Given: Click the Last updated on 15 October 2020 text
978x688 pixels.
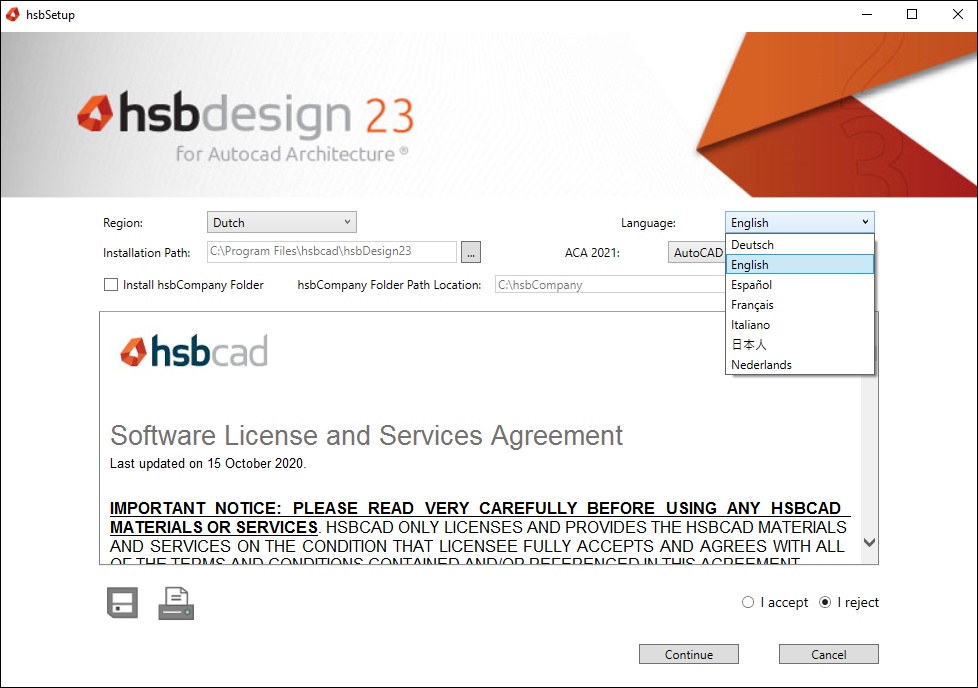Looking at the screenshot, I should click(208, 463).
